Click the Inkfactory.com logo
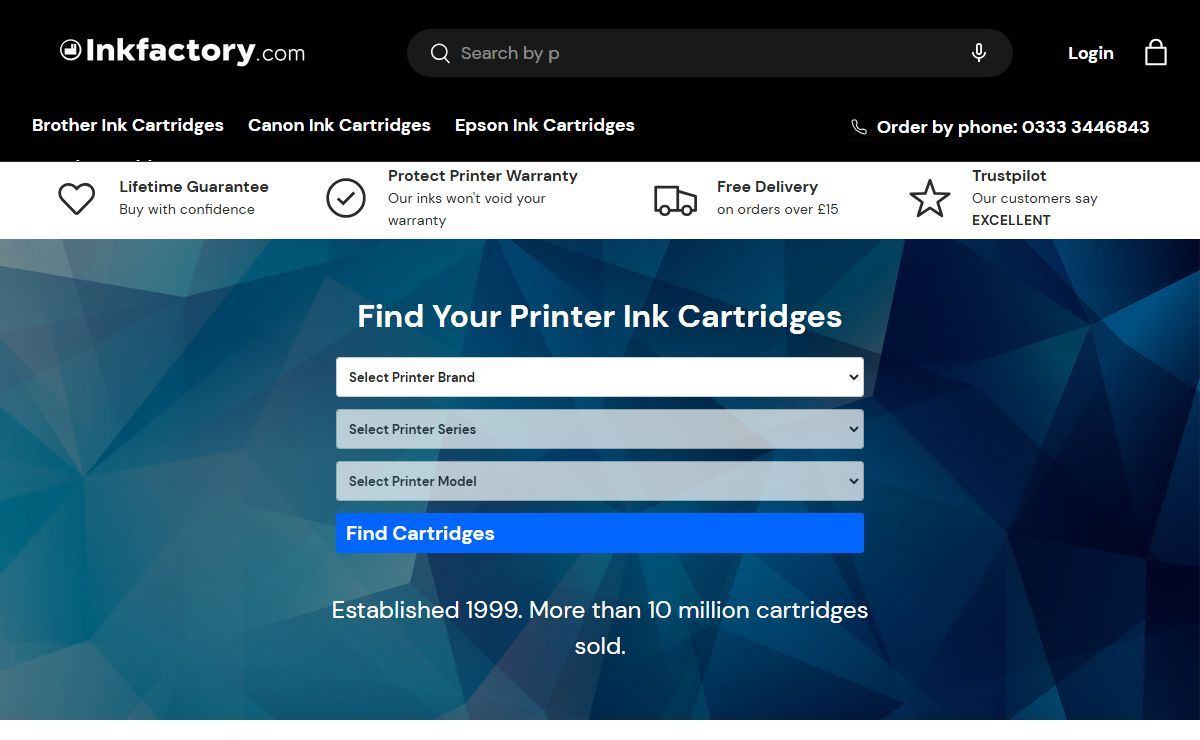The height and width of the screenshot is (740, 1200). pyautogui.click(x=182, y=51)
